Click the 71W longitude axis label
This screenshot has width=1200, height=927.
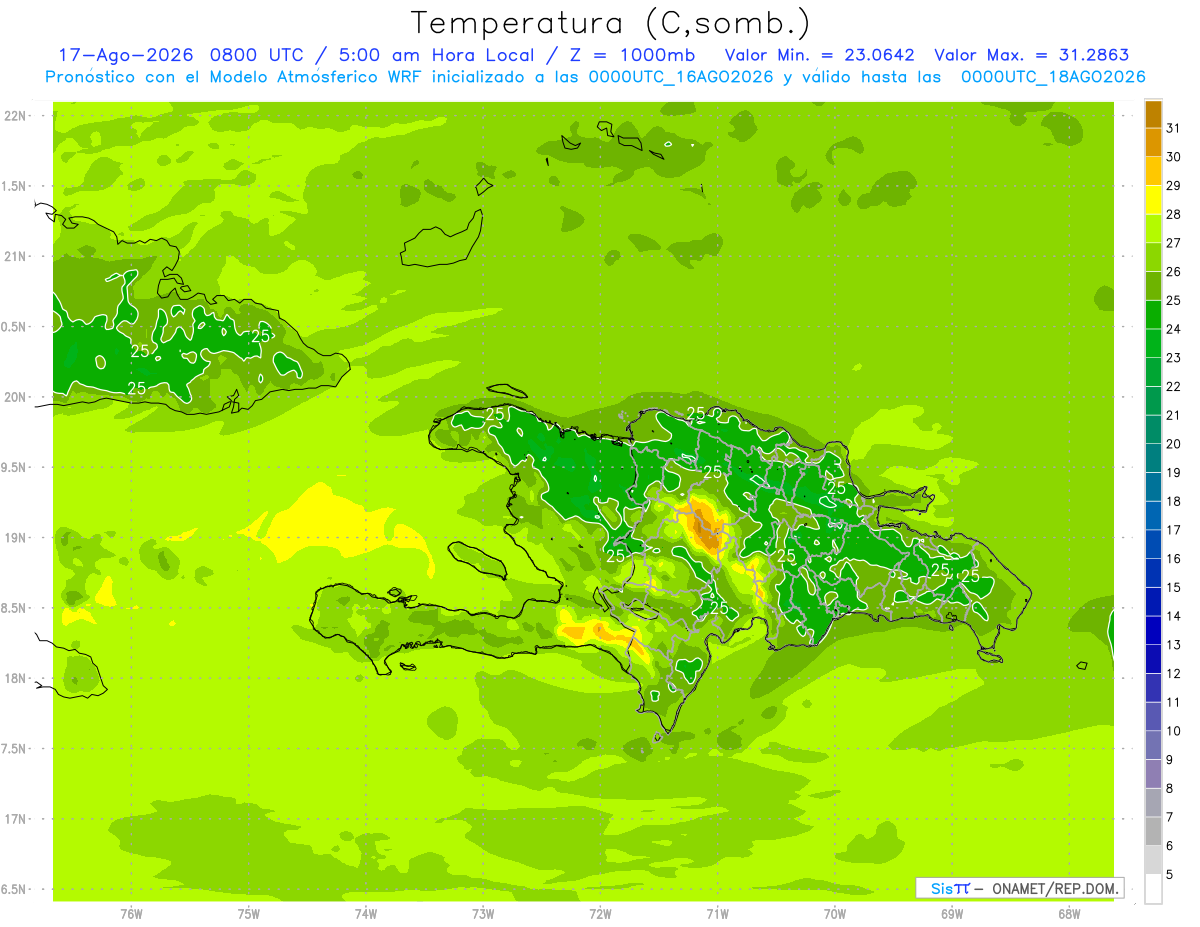coord(717,914)
